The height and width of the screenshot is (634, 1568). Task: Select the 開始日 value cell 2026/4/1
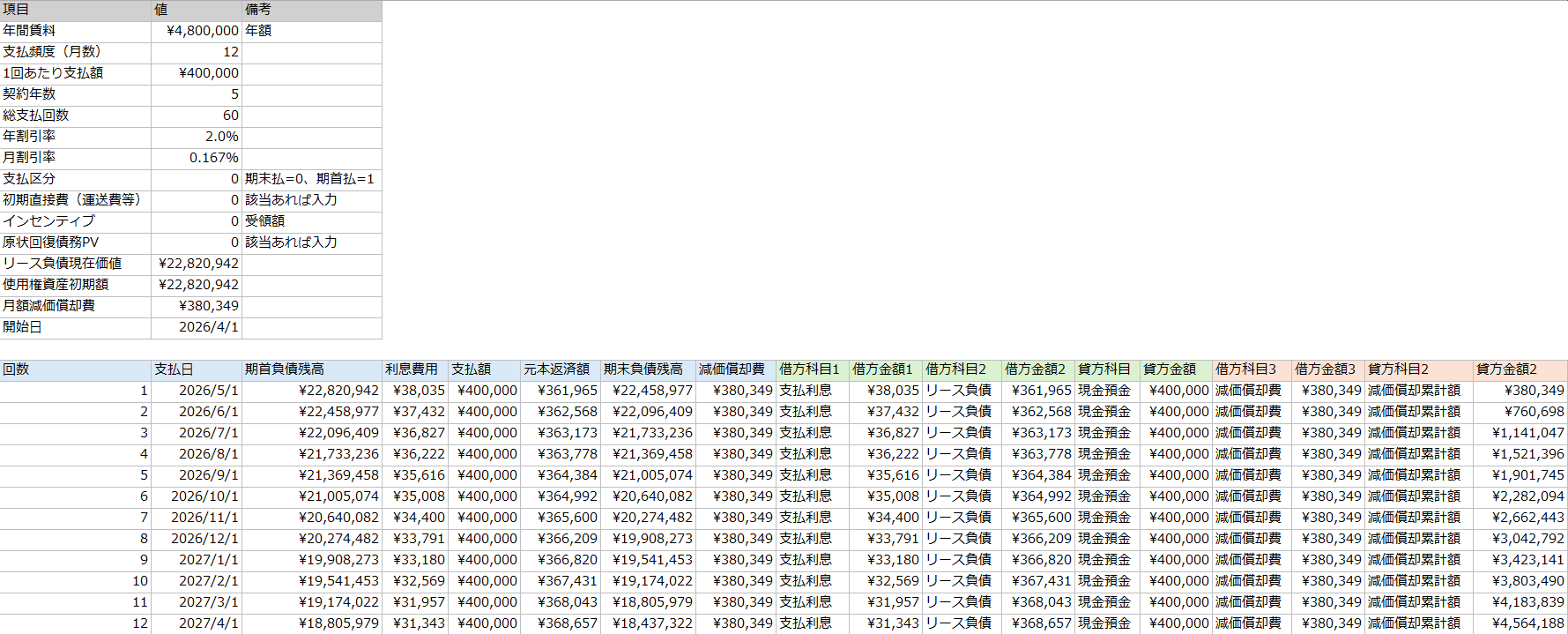tap(197, 327)
